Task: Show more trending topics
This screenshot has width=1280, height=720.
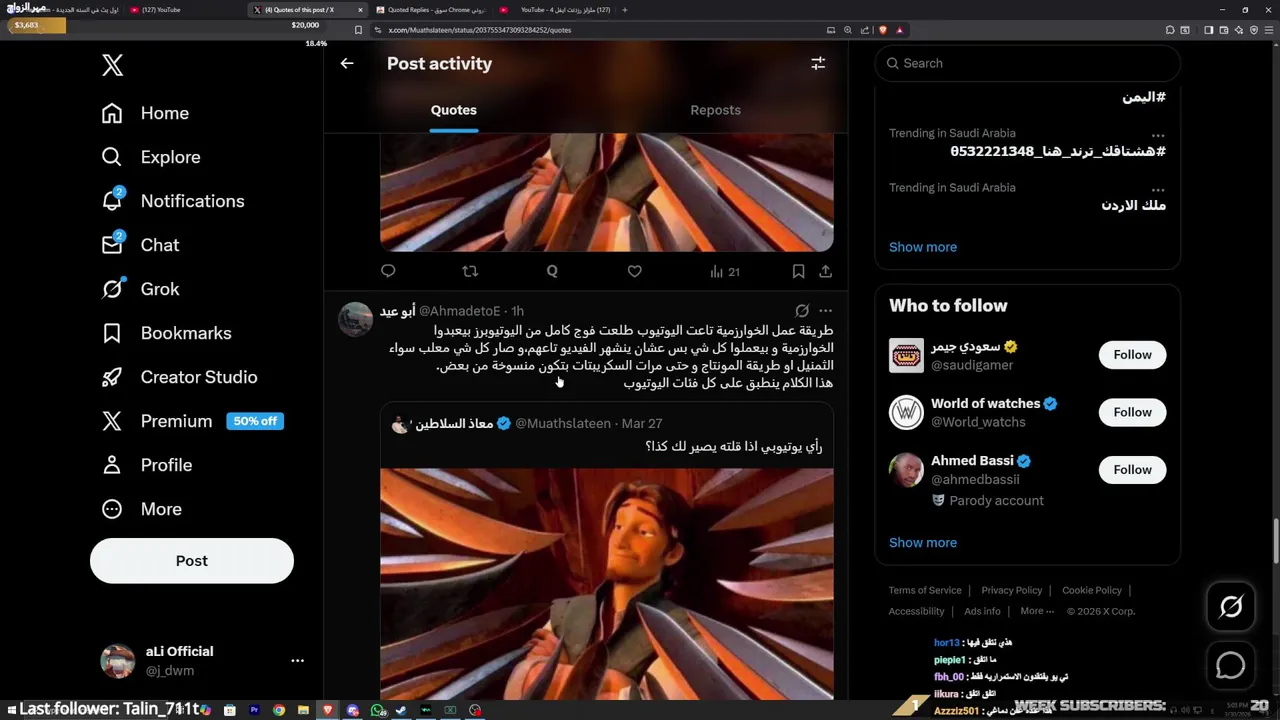Action: (x=923, y=247)
